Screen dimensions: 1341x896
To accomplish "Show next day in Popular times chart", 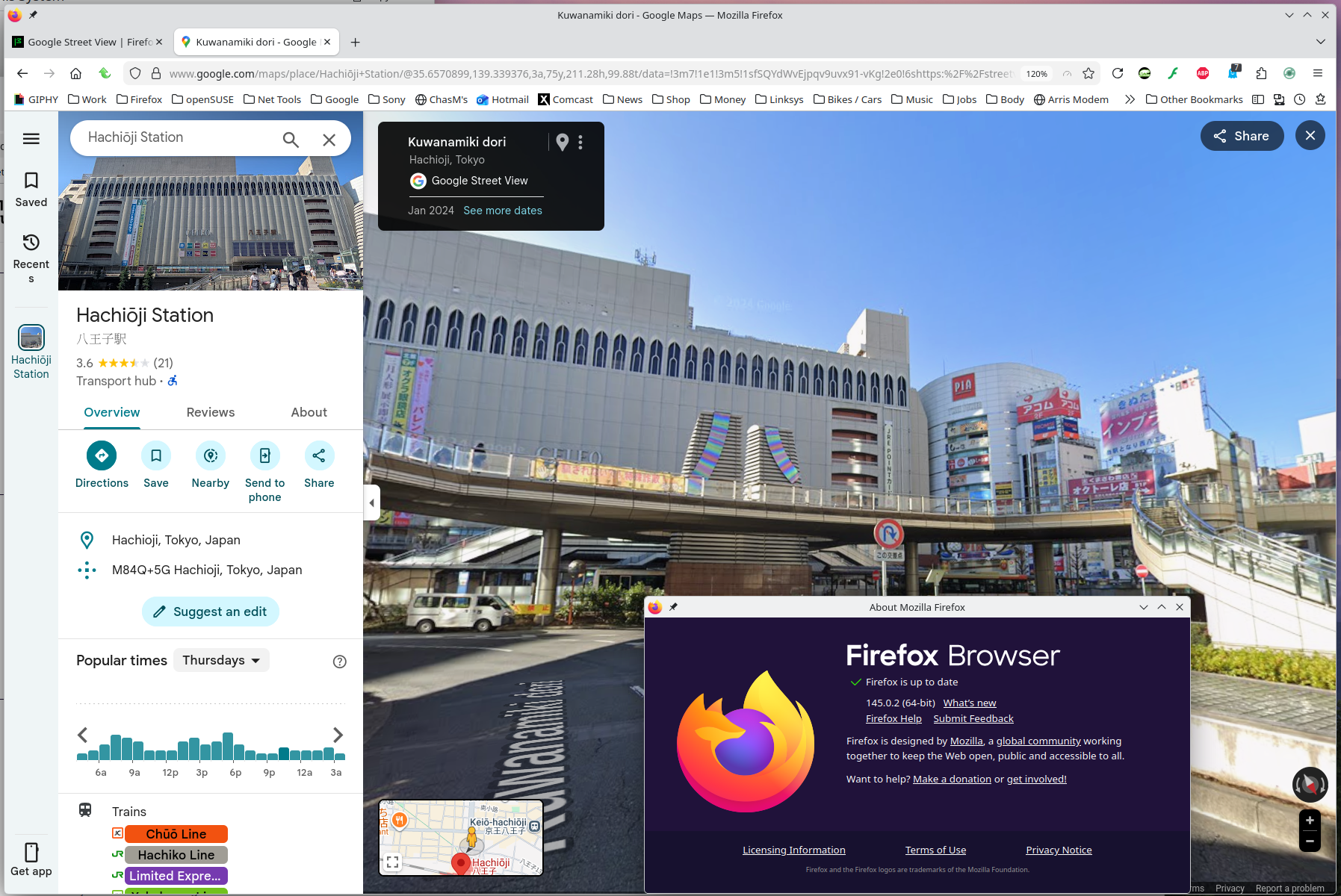I will [338, 735].
